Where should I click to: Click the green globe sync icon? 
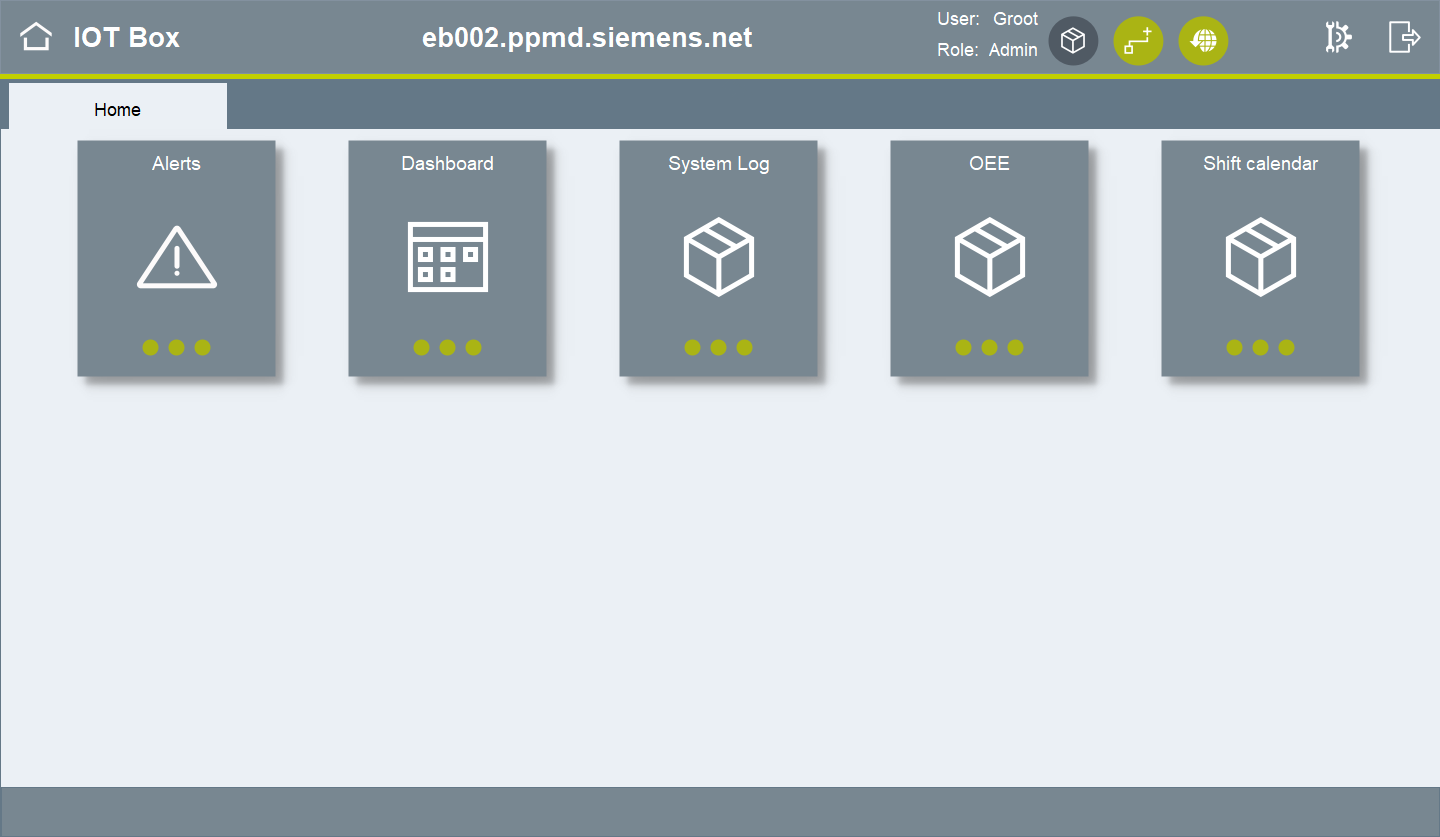tap(1203, 41)
